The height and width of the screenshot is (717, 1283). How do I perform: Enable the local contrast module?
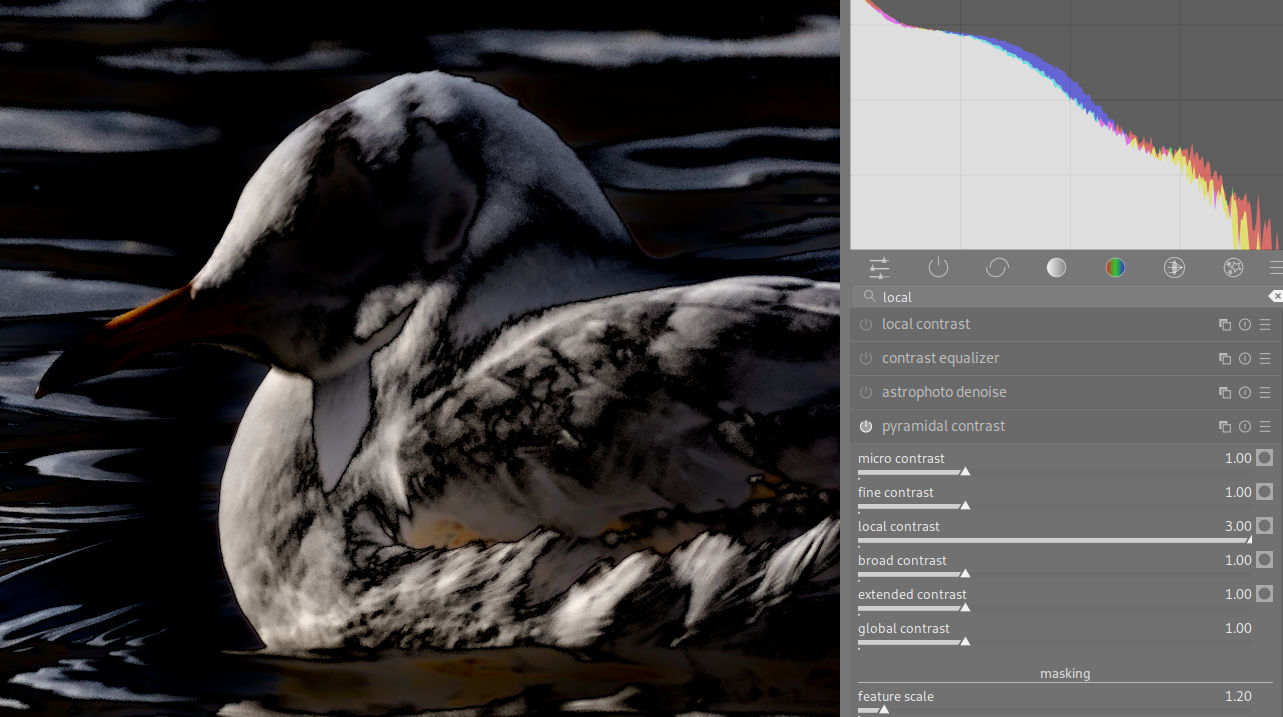pos(866,325)
